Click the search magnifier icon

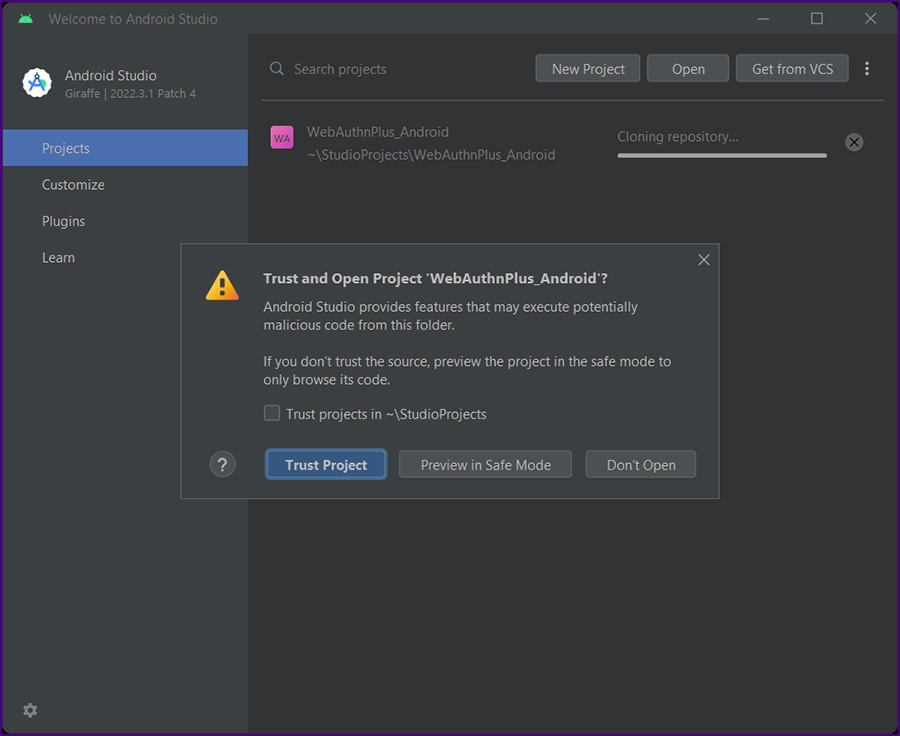pos(277,69)
